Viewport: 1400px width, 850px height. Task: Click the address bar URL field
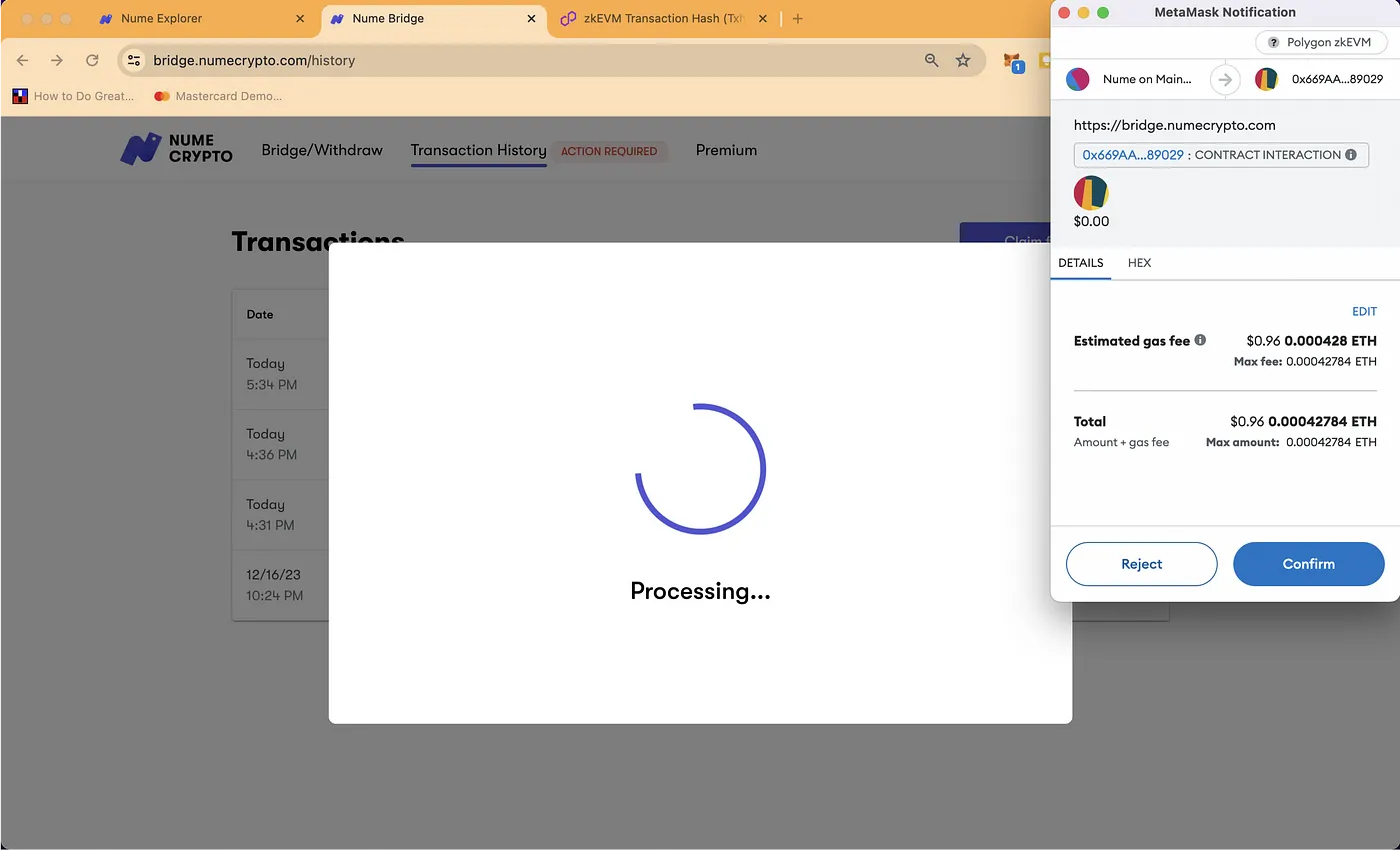pyautogui.click(x=550, y=60)
